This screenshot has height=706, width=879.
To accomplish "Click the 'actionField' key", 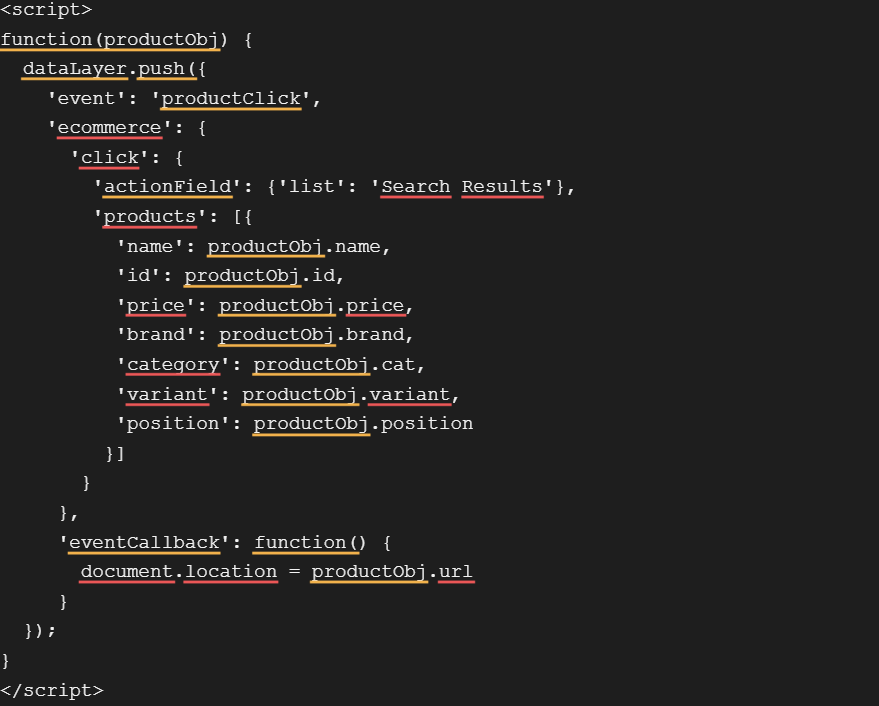I will tap(168, 187).
